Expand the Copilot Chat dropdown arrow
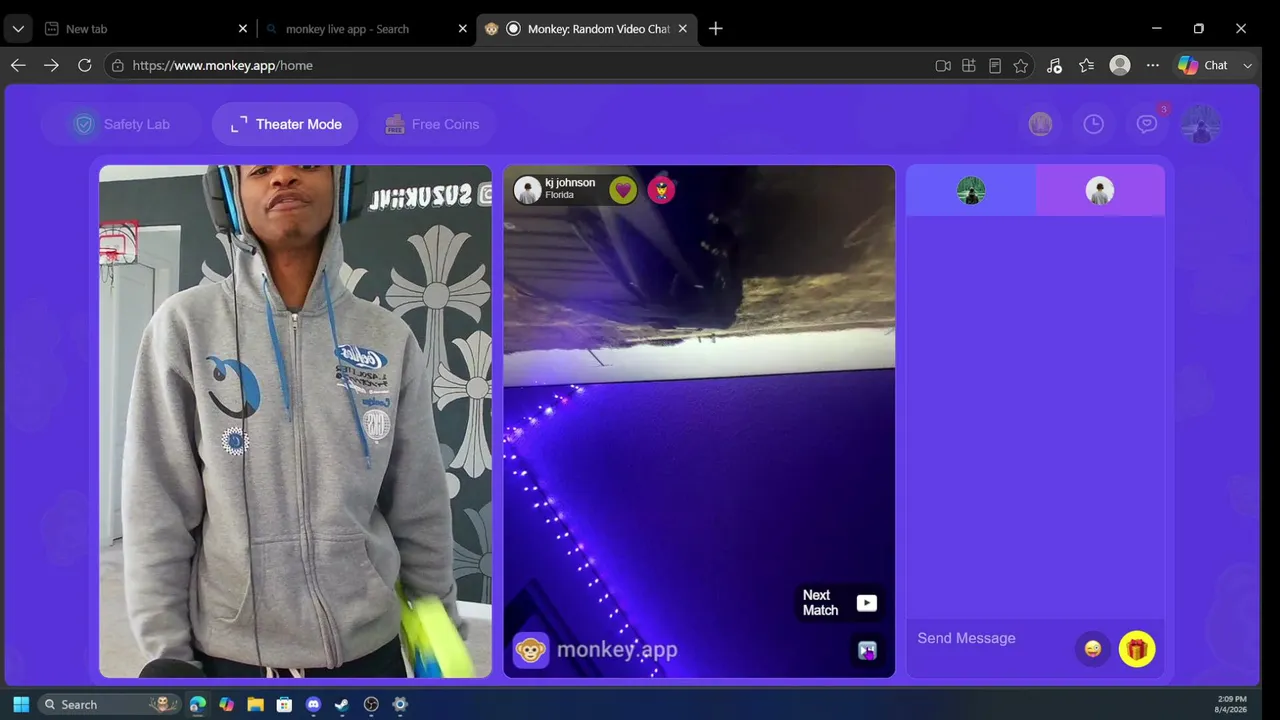Viewport: 1280px width, 720px height. tap(1247, 65)
